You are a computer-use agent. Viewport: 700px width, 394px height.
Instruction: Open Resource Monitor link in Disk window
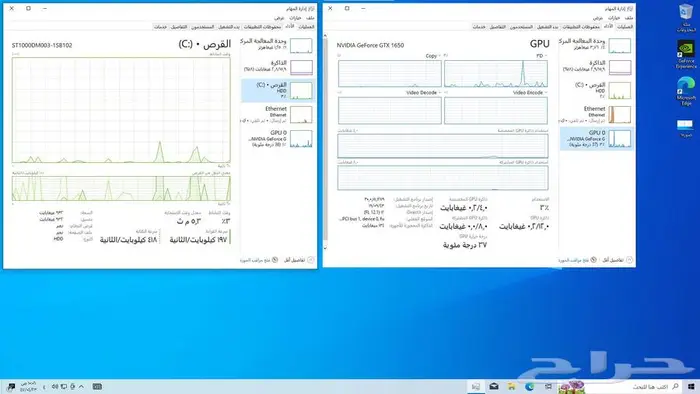tap(259, 260)
